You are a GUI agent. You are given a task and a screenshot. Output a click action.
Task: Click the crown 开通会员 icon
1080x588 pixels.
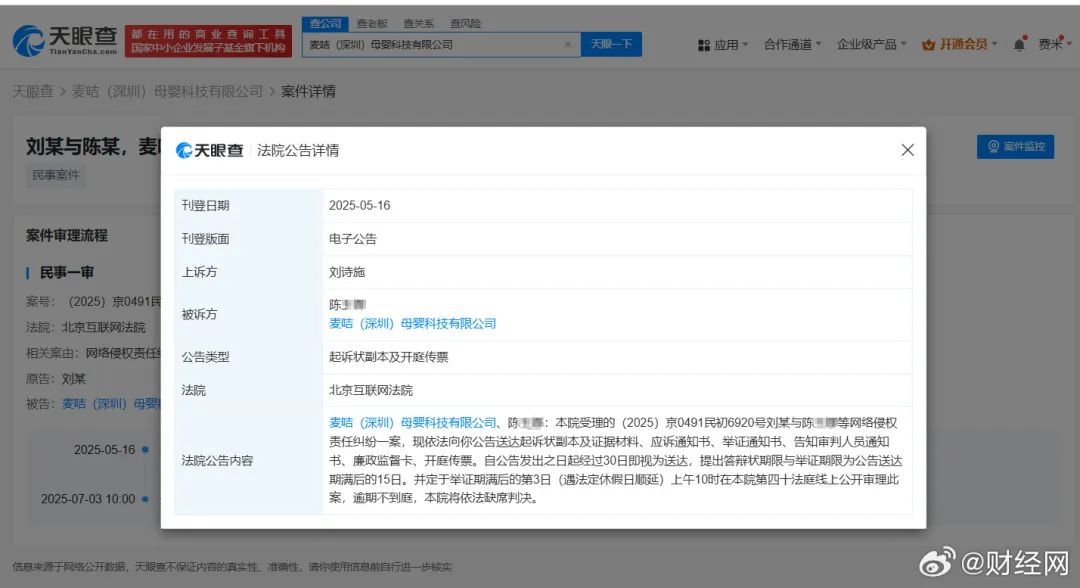tap(928, 45)
